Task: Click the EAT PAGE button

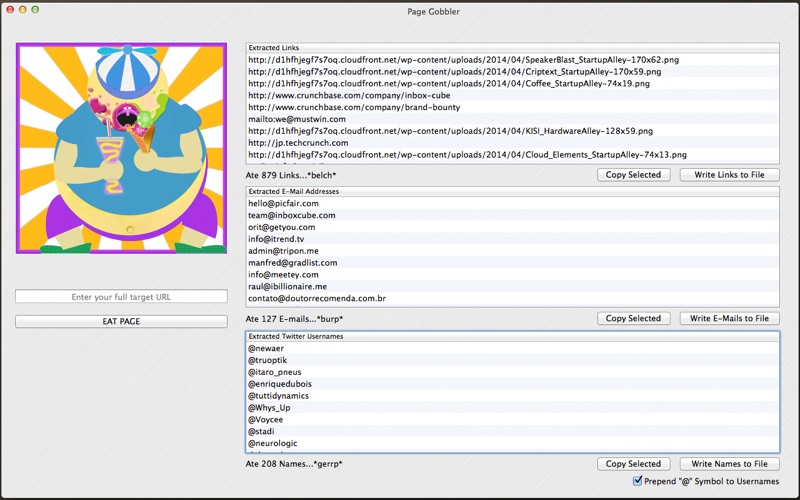Action: (x=121, y=321)
